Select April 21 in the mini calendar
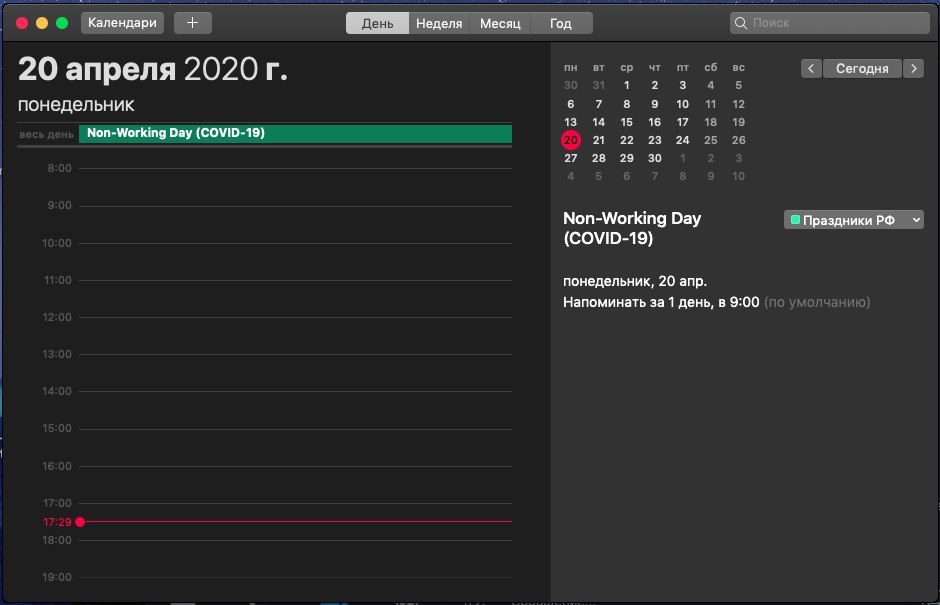 coord(598,140)
